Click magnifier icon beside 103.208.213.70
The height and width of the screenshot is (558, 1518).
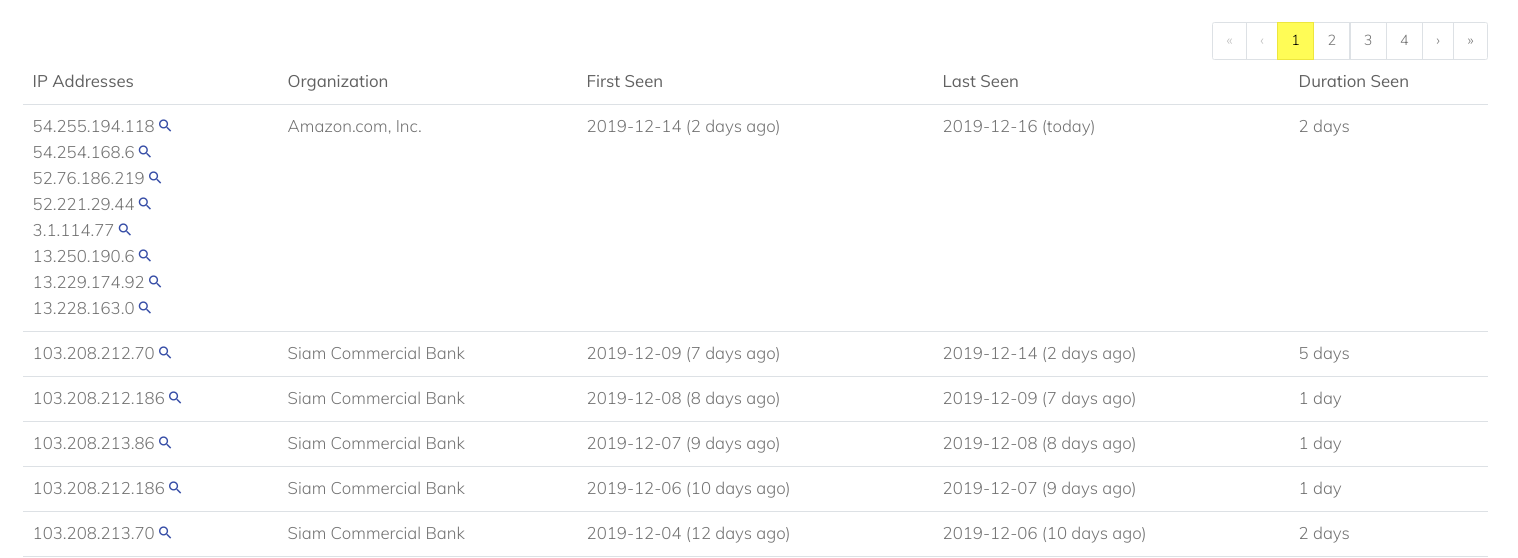coord(166,533)
